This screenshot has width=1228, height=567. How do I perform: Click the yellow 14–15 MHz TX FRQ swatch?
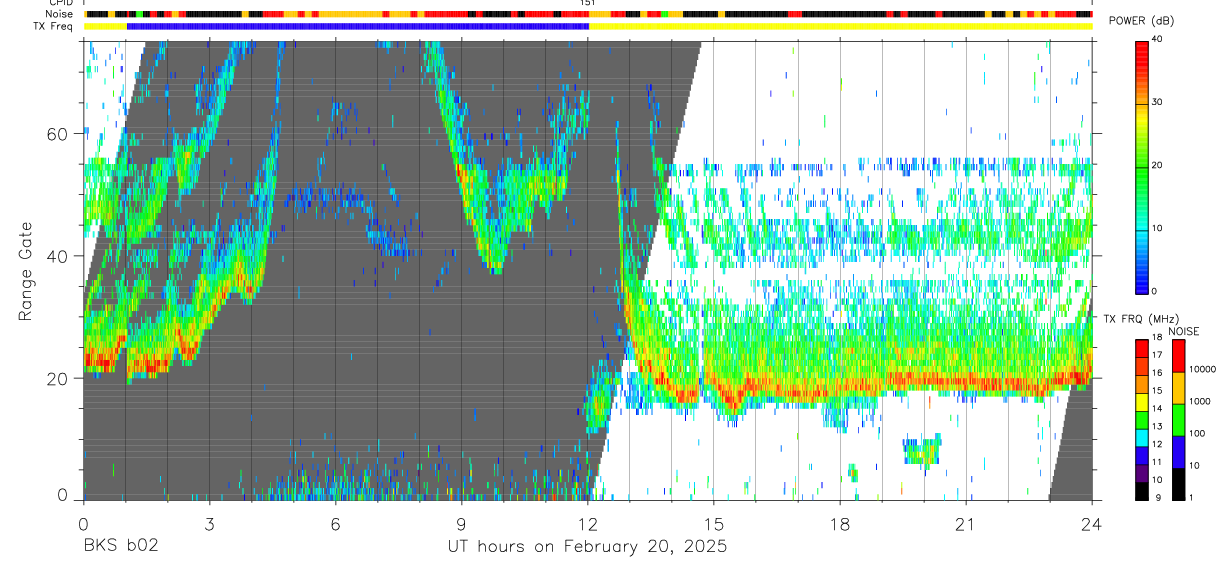click(x=1143, y=401)
